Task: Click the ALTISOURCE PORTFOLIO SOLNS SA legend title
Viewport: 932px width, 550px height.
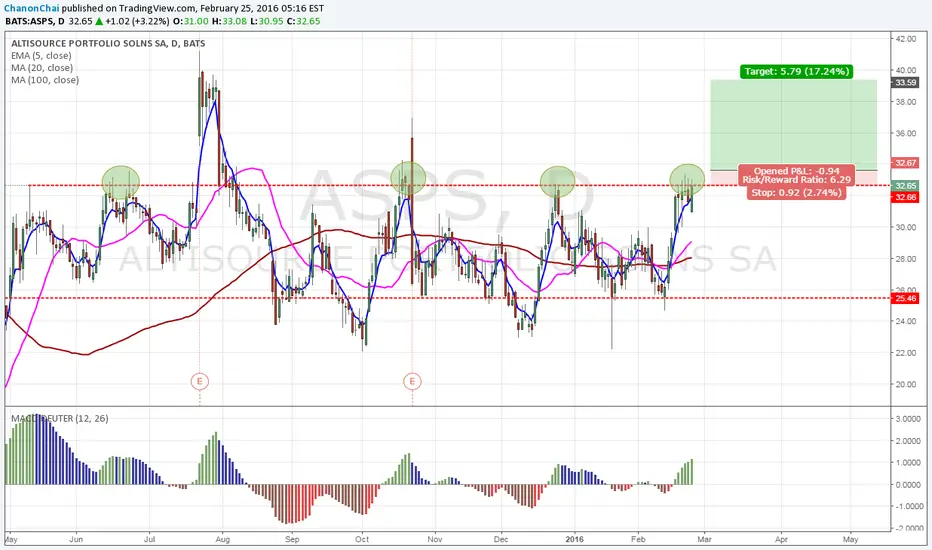Action: (x=108, y=43)
